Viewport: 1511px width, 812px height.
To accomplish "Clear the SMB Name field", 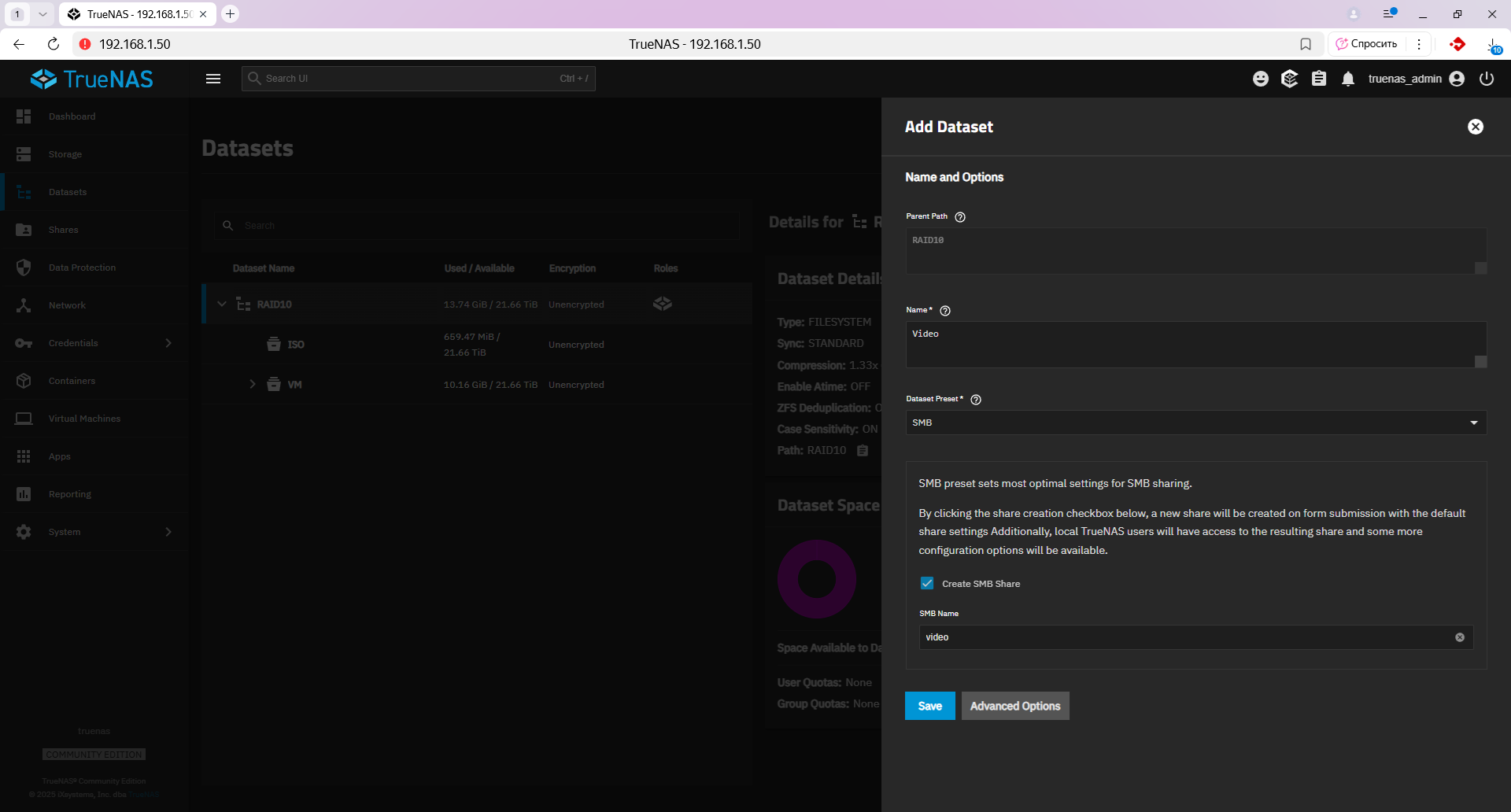I will tap(1460, 637).
